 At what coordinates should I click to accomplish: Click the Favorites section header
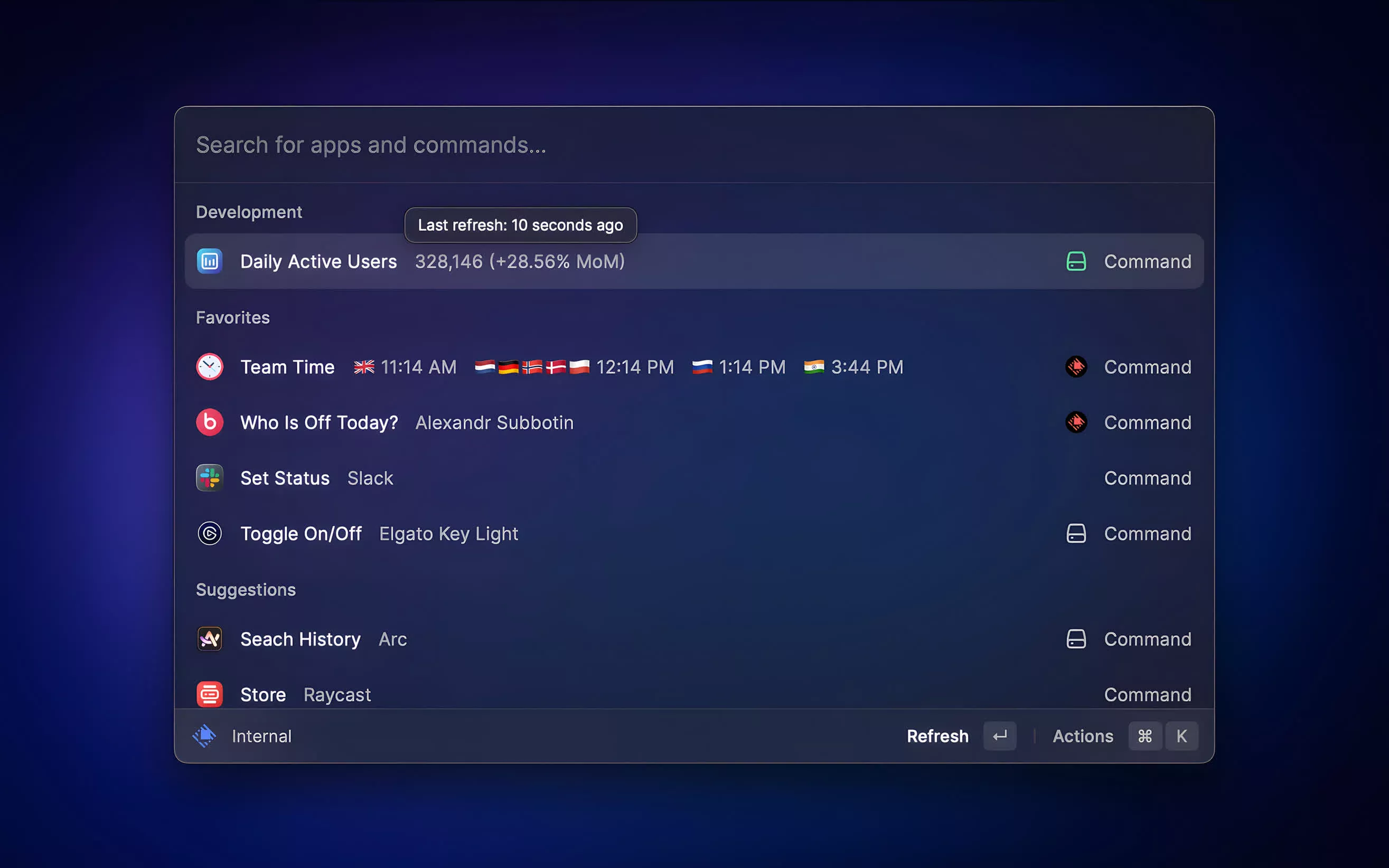pos(232,317)
